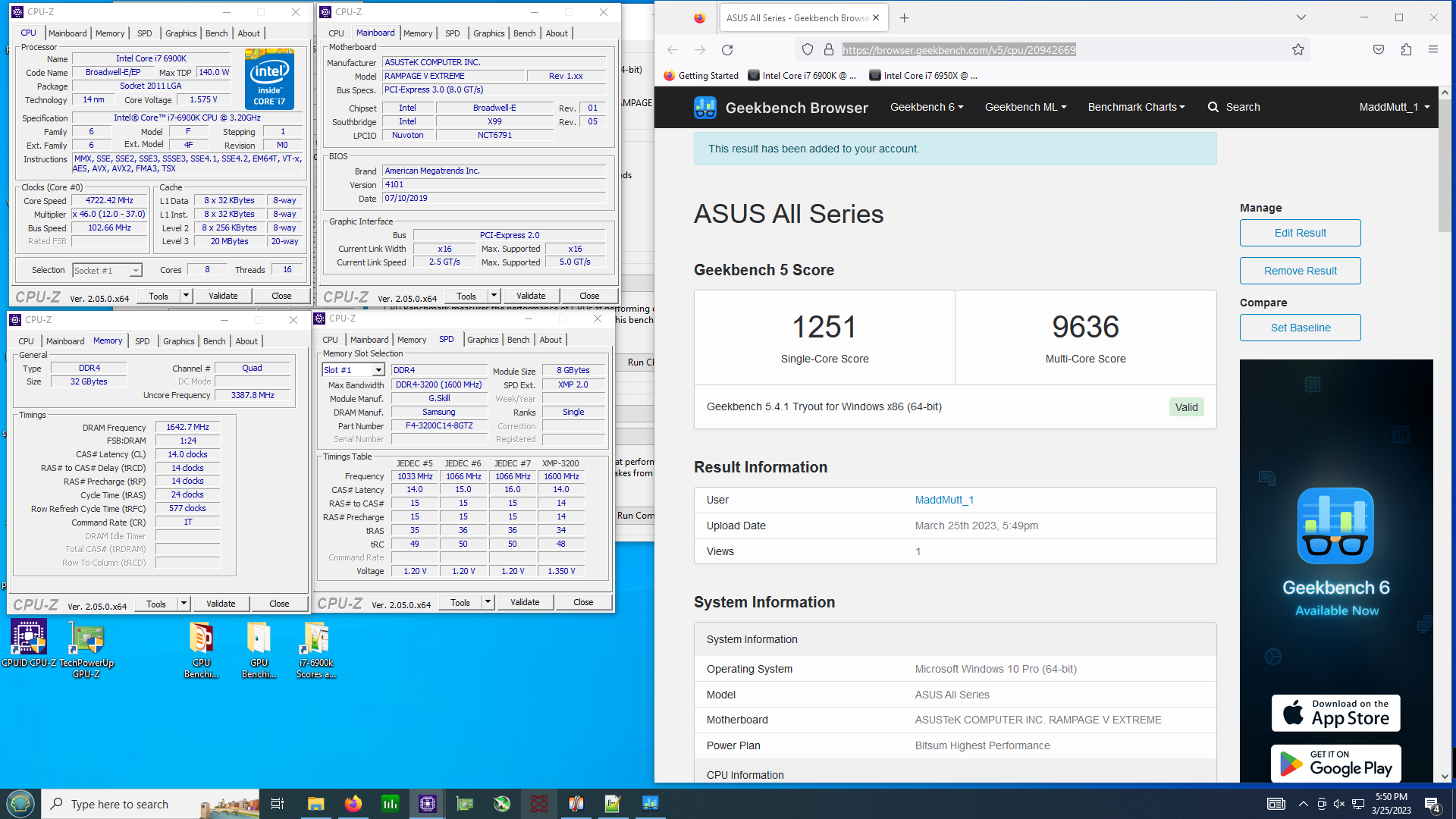Click the Getting Started bookmark
The height and width of the screenshot is (819, 1456).
point(701,76)
